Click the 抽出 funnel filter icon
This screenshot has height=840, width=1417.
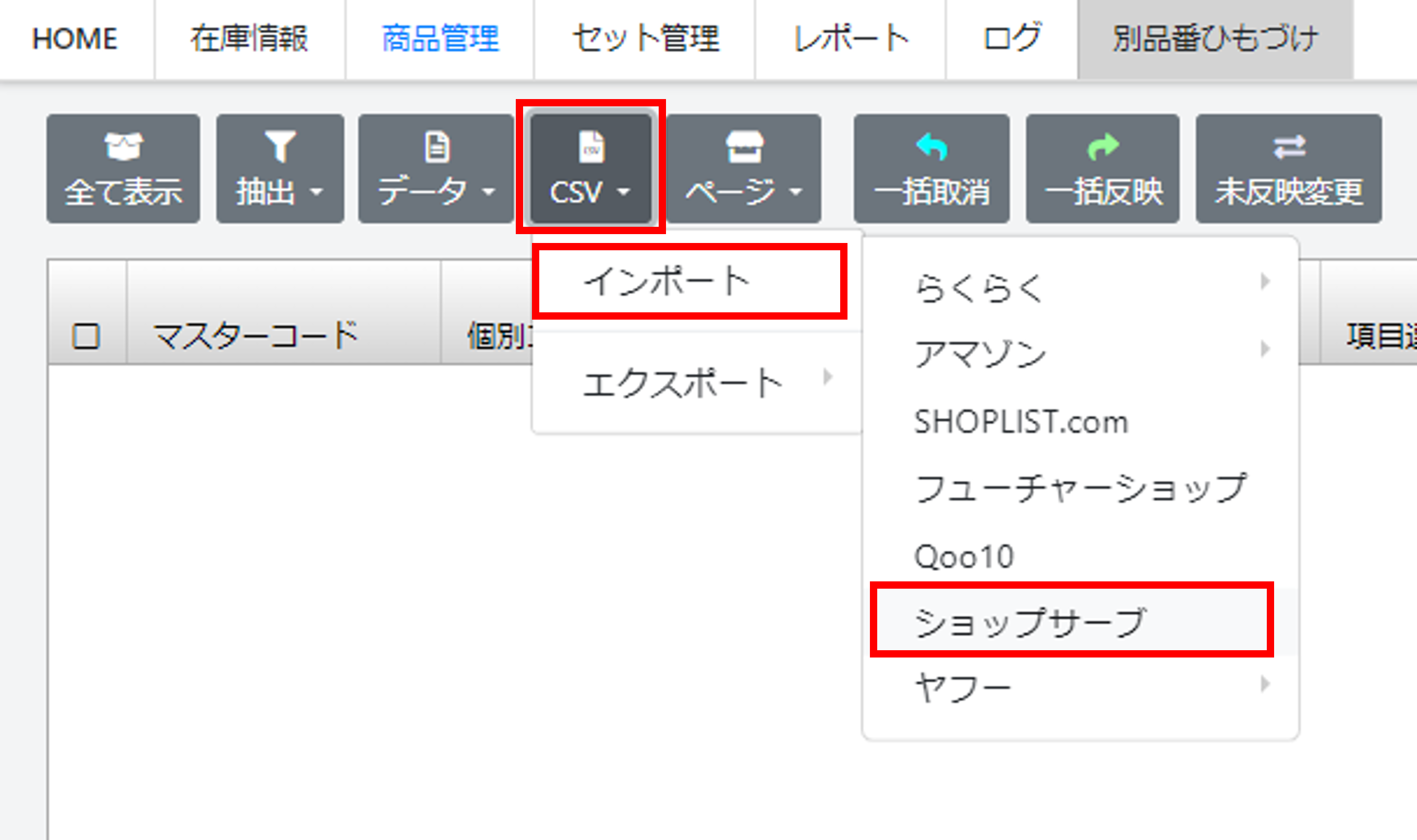click(280, 147)
